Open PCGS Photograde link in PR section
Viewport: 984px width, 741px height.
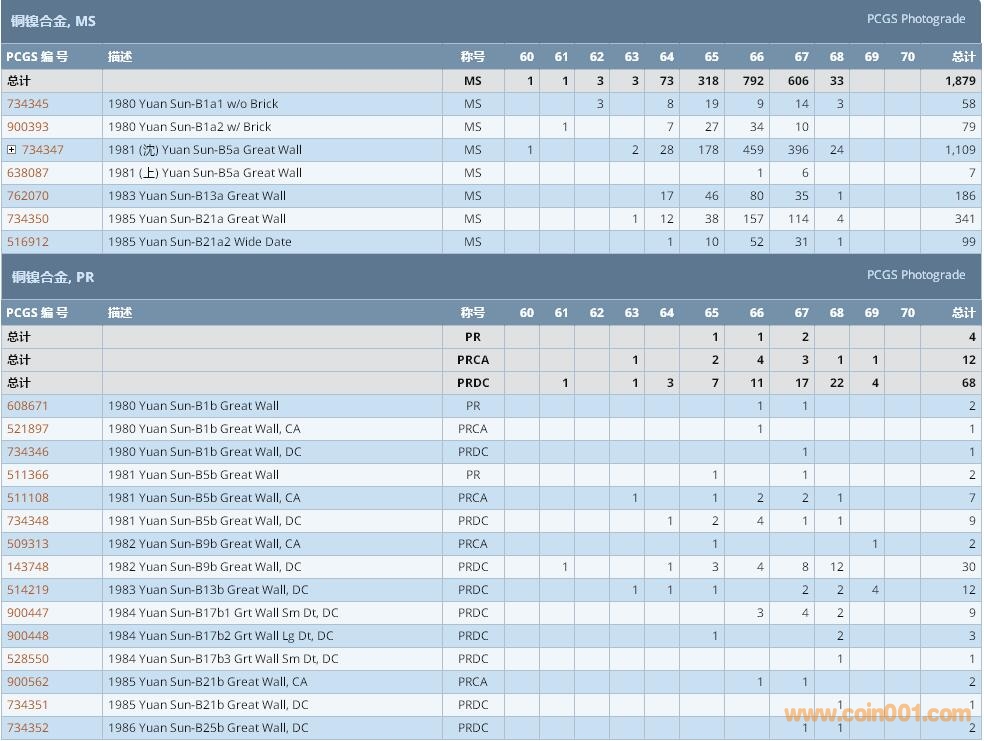coord(915,275)
